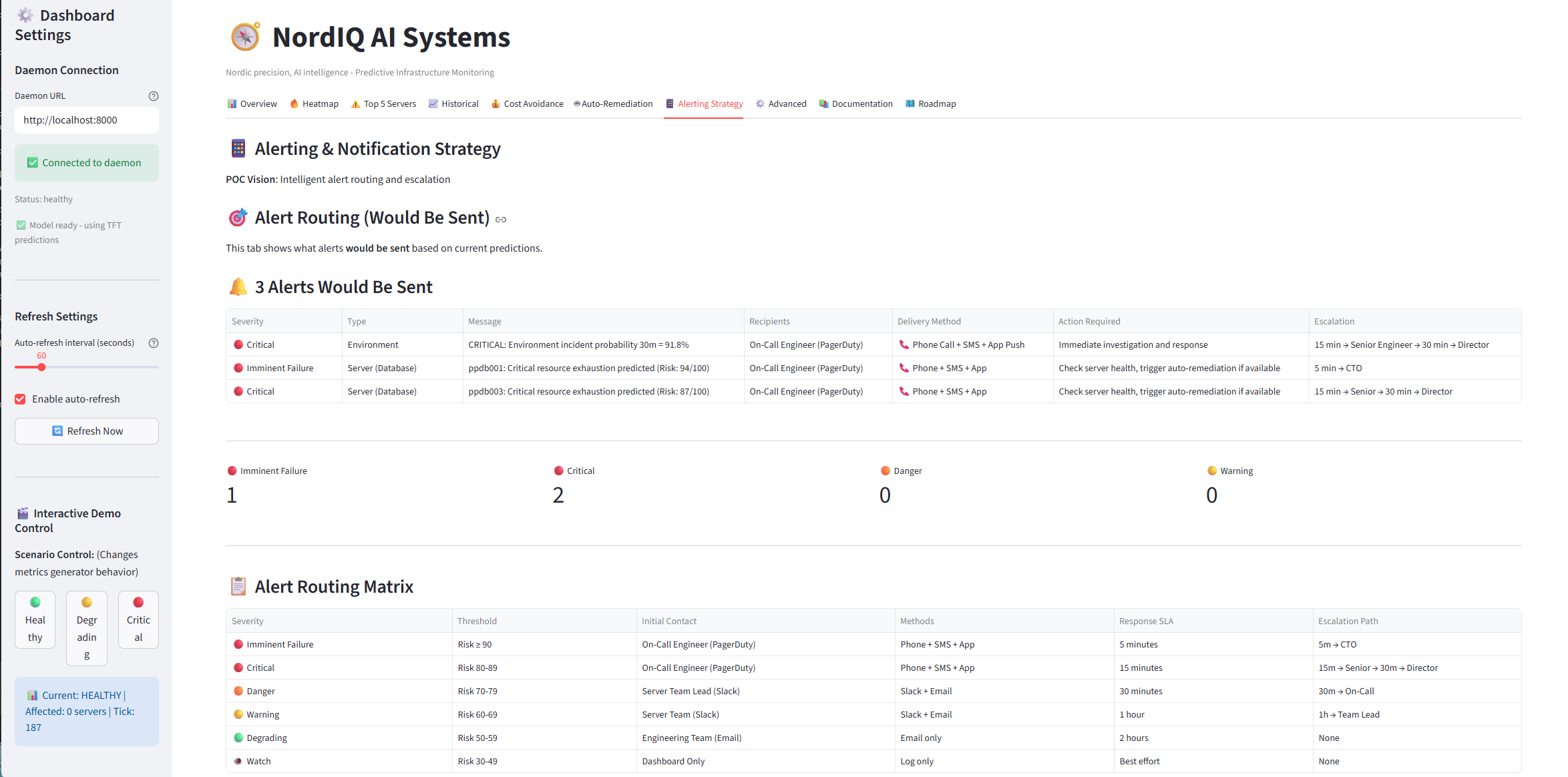Go to the Auto-Remediation tab

[613, 104]
